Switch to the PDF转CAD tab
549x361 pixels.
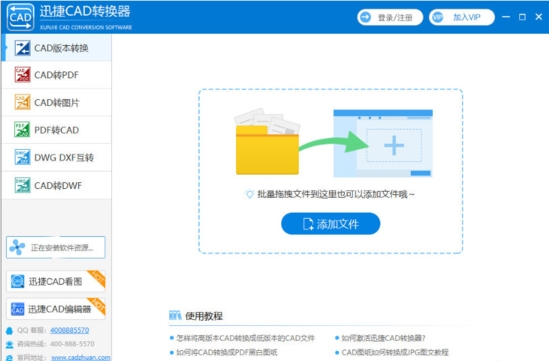[57, 130]
